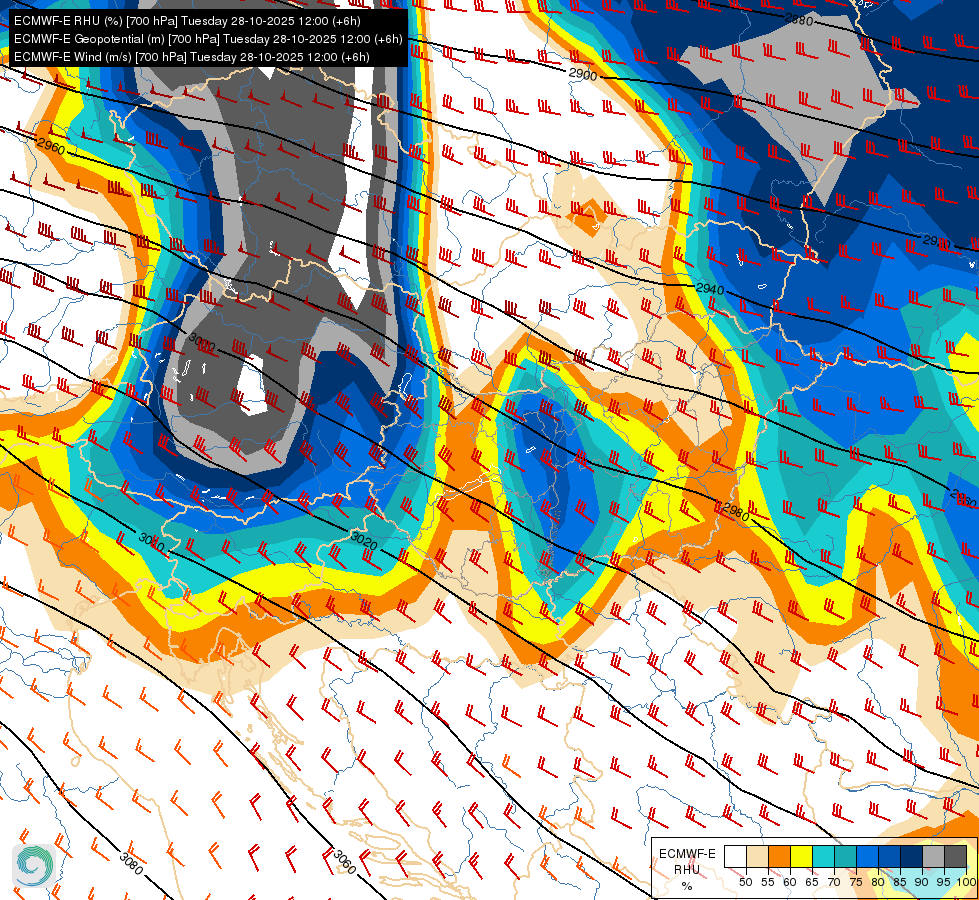Click the 3080 geopotential contour label

(x=131, y=864)
